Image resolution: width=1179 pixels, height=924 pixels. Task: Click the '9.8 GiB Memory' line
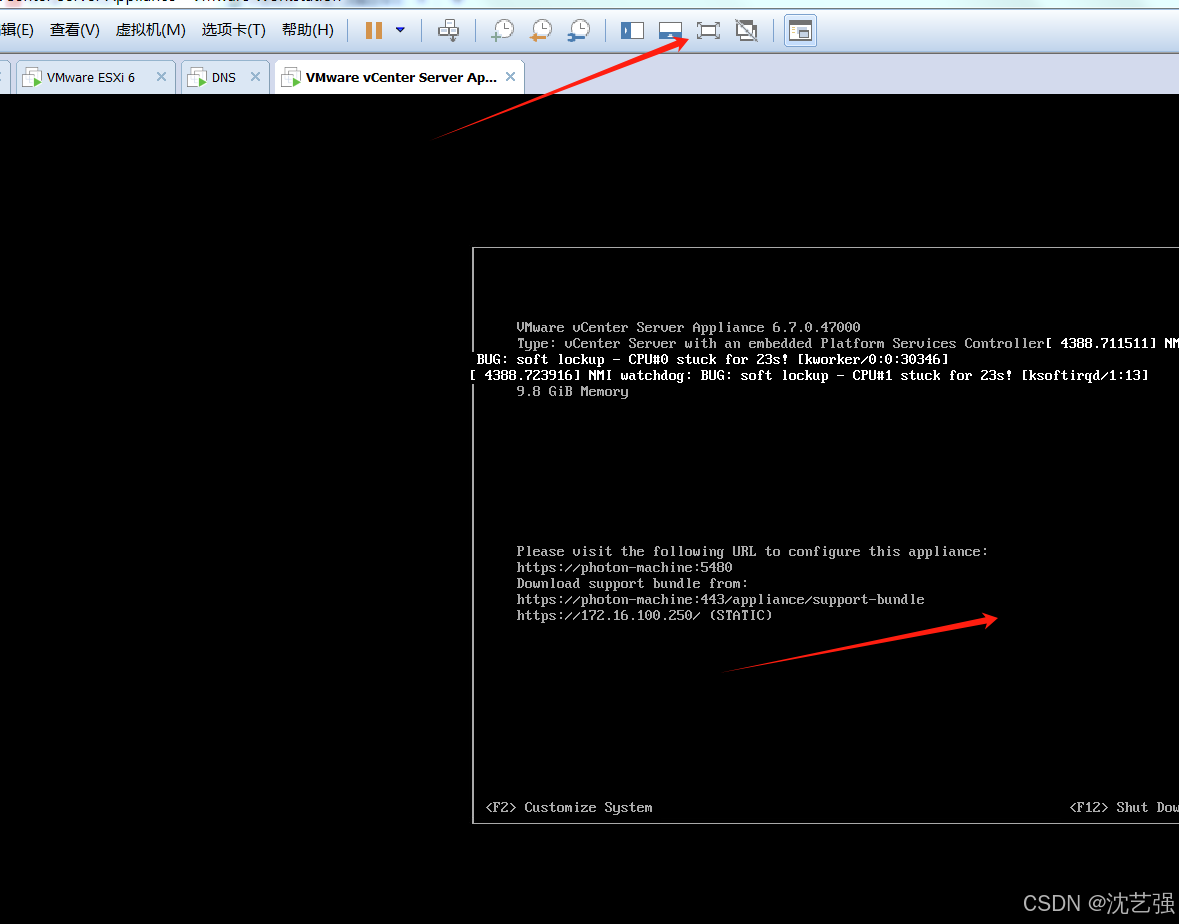572,392
